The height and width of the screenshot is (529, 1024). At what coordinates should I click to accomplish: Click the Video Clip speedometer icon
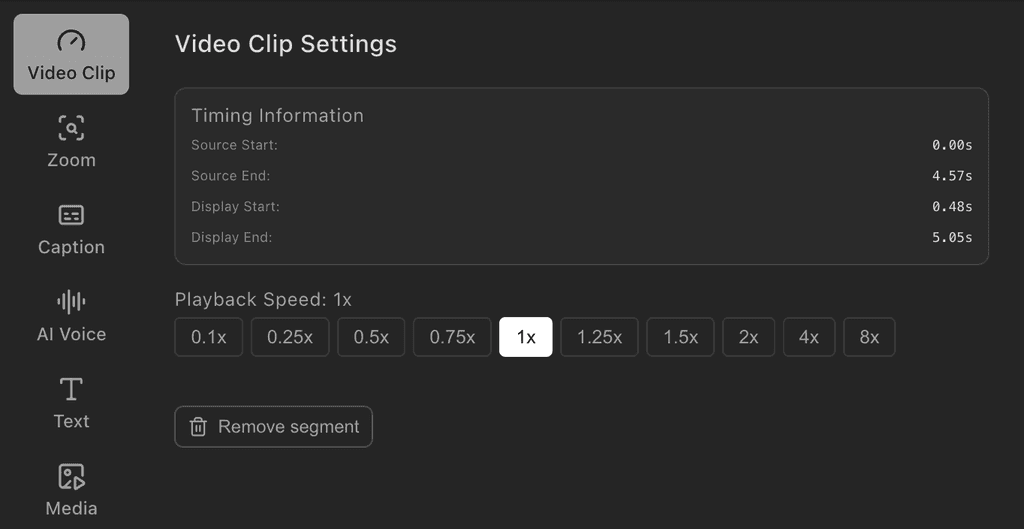coord(71,41)
